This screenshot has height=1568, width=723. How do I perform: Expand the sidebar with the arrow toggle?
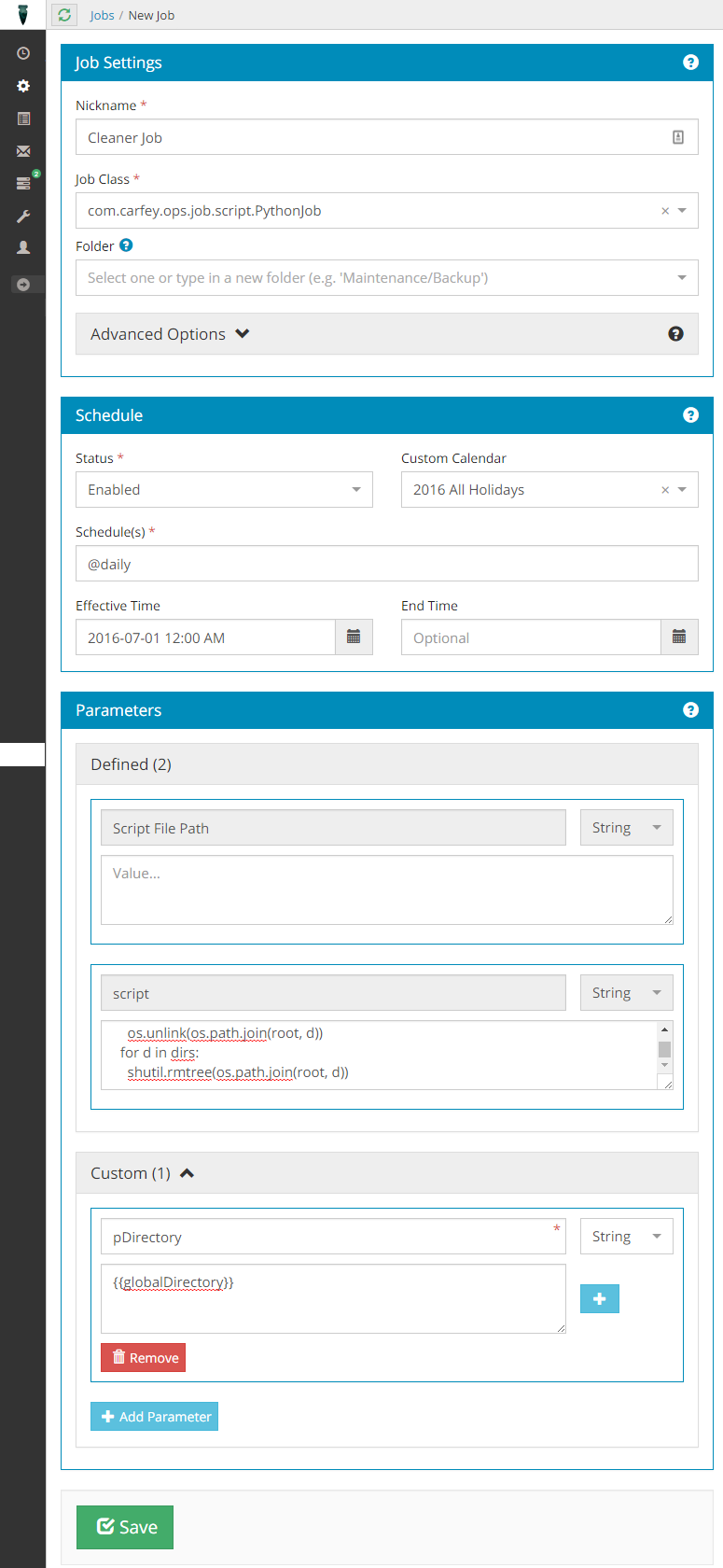tap(23, 285)
